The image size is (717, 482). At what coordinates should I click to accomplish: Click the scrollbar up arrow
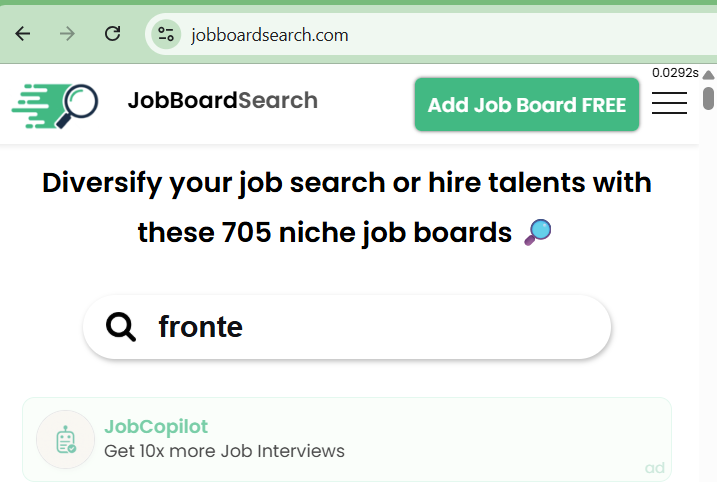tap(708, 75)
